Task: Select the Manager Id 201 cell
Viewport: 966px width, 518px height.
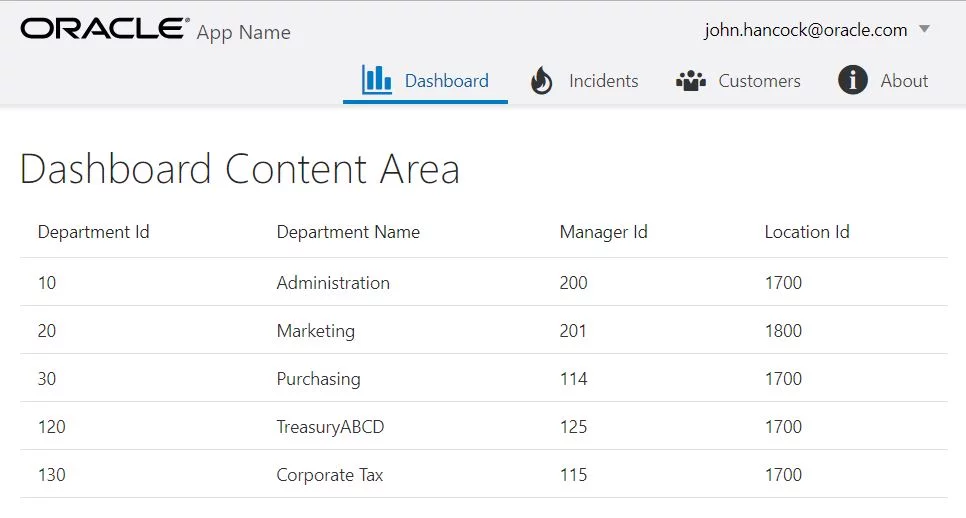Action: point(573,331)
